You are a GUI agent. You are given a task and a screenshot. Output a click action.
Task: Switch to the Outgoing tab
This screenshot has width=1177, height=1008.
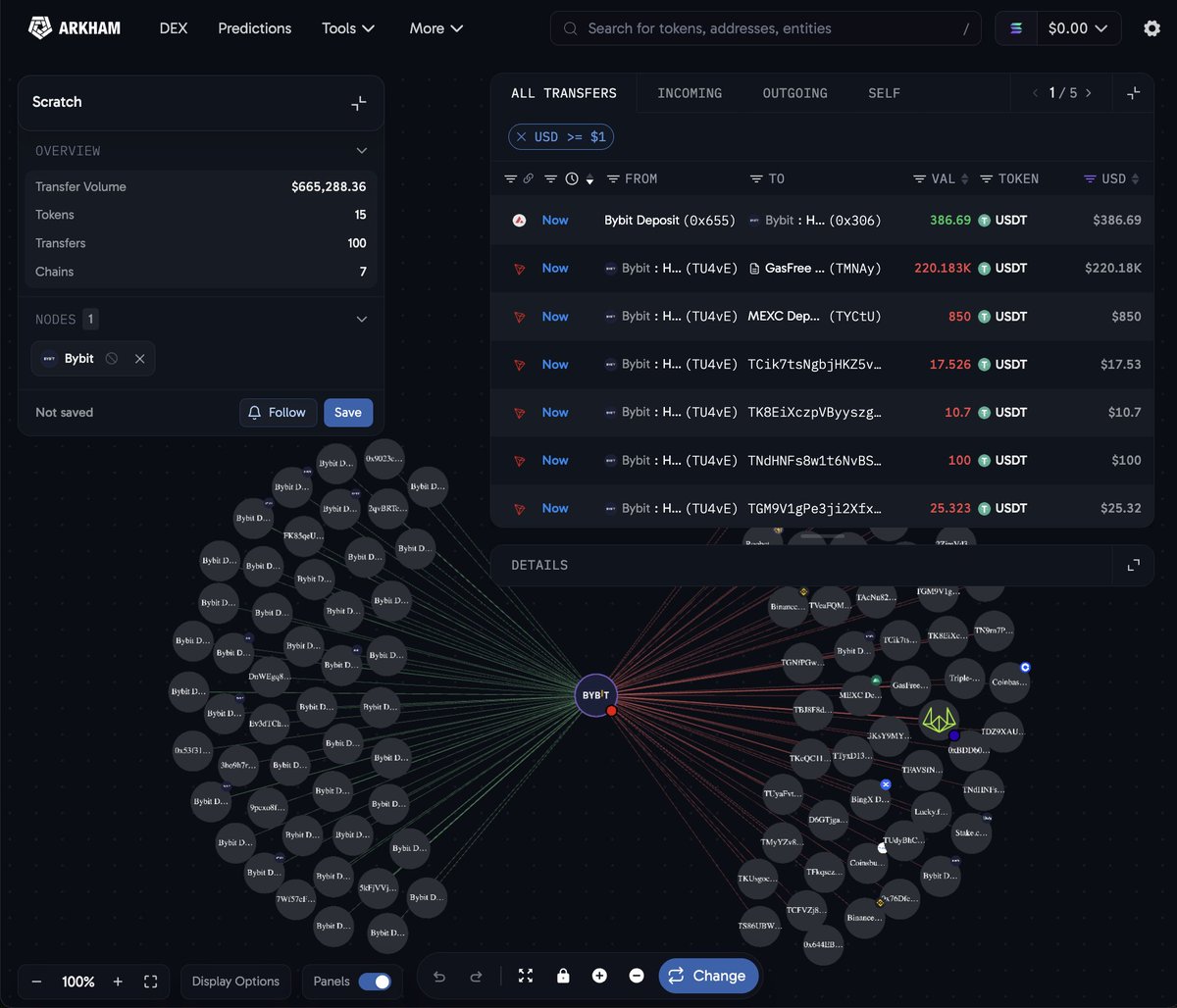[x=795, y=93]
